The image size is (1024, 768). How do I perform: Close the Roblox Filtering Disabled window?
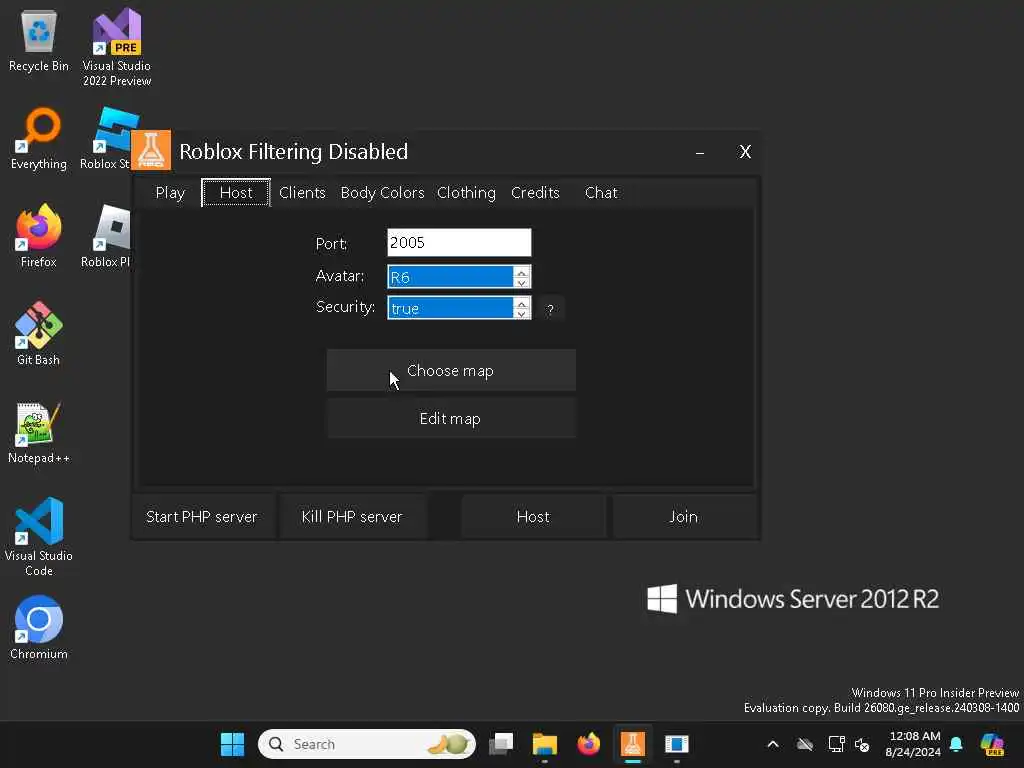(x=745, y=152)
